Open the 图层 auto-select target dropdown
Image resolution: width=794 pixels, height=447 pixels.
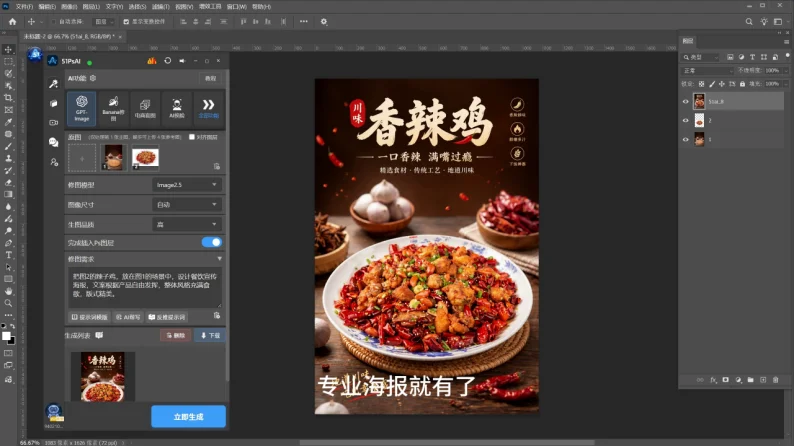(104, 22)
